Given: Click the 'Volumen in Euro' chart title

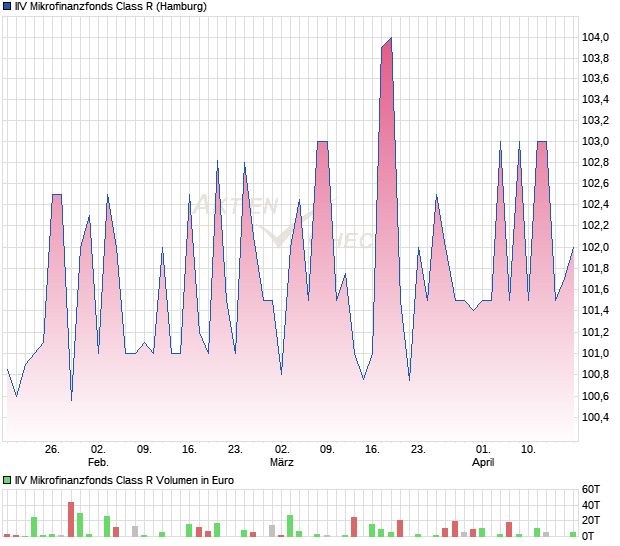Looking at the screenshot, I should 124,481.
